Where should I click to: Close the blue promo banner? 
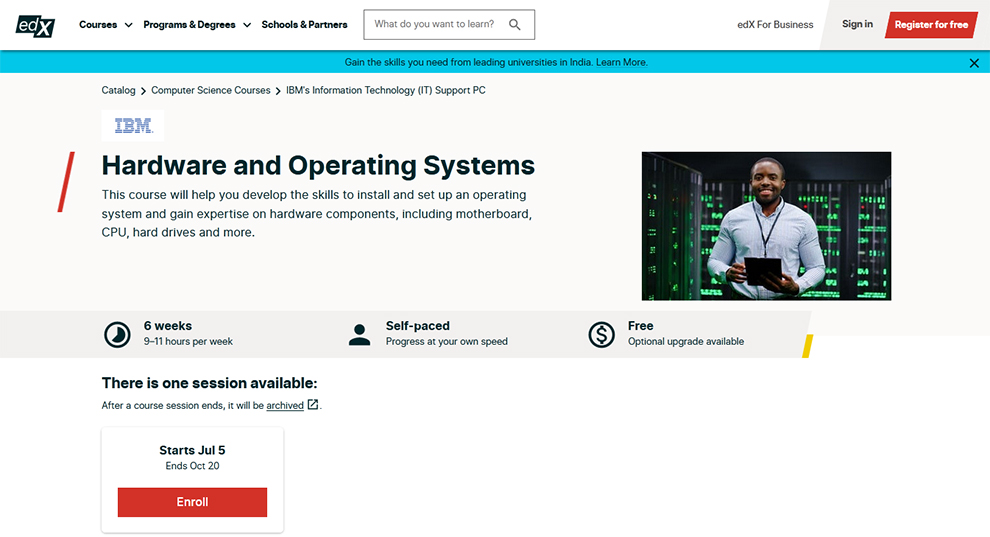(x=974, y=63)
